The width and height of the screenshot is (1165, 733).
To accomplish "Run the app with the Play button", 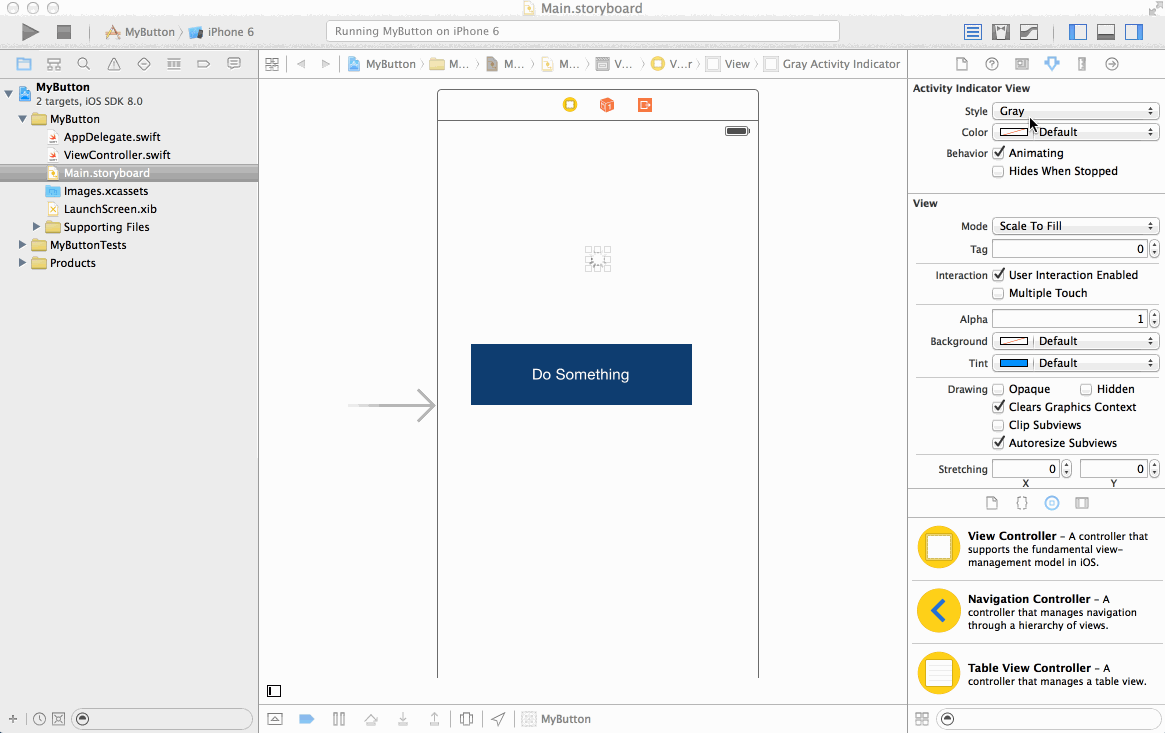I will (30, 32).
